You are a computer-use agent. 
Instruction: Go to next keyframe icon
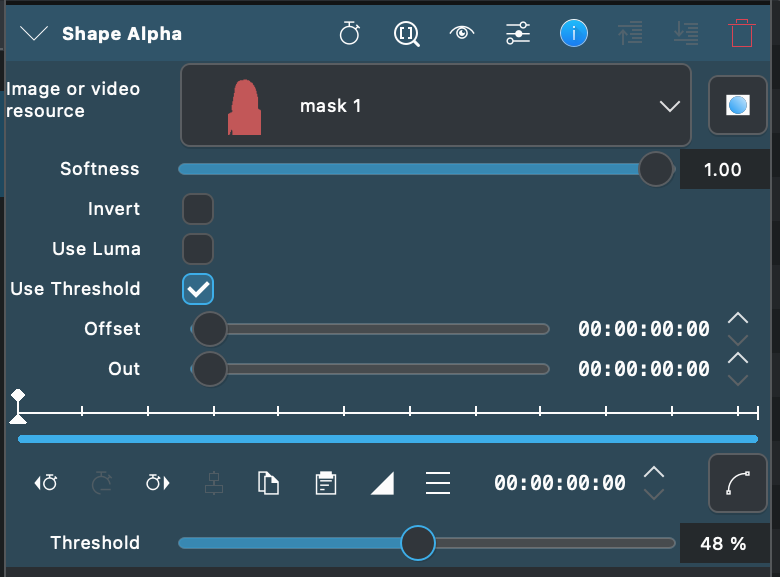[158, 482]
